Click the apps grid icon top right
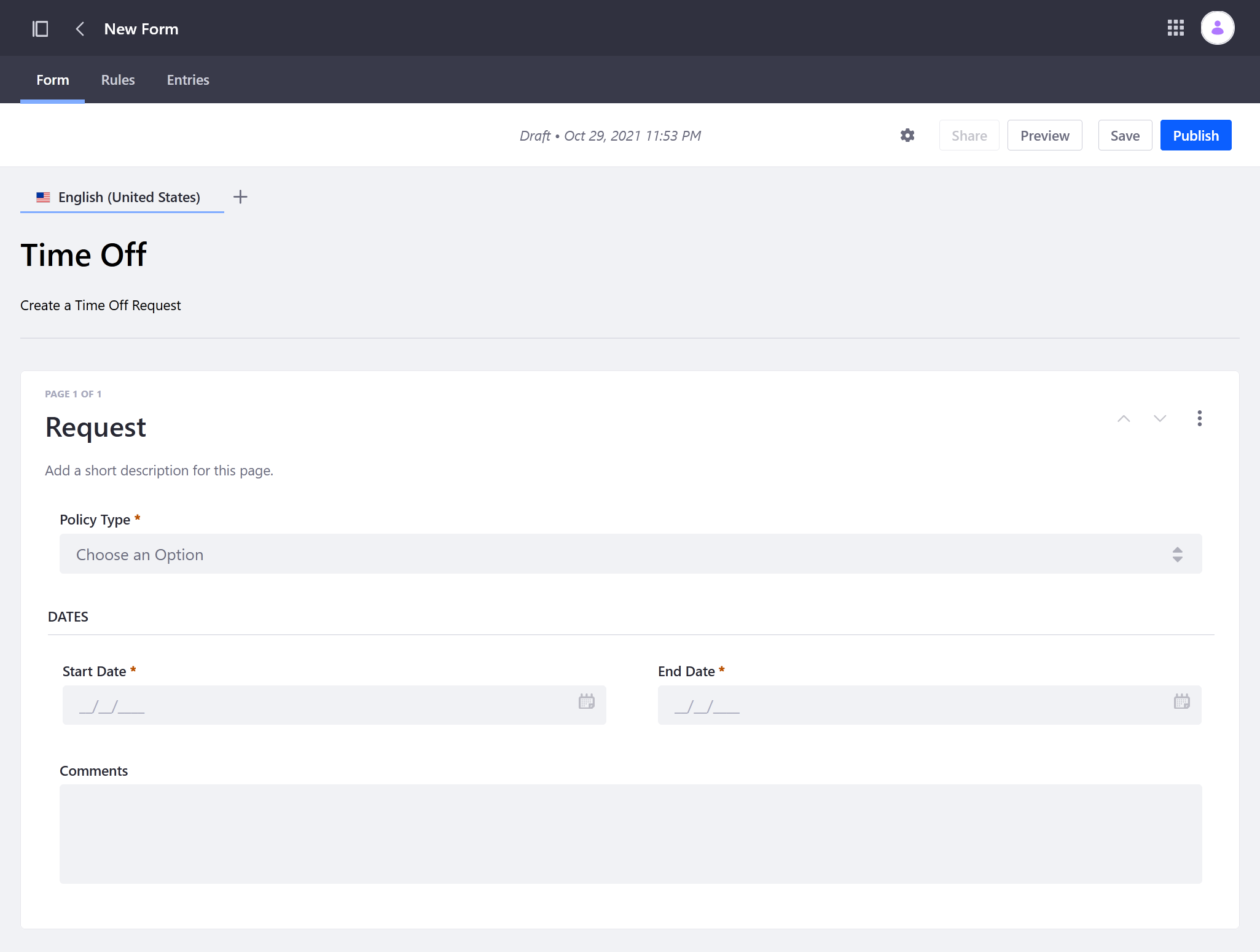The width and height of the screenshot is (1260, 952). point(1176,27)
